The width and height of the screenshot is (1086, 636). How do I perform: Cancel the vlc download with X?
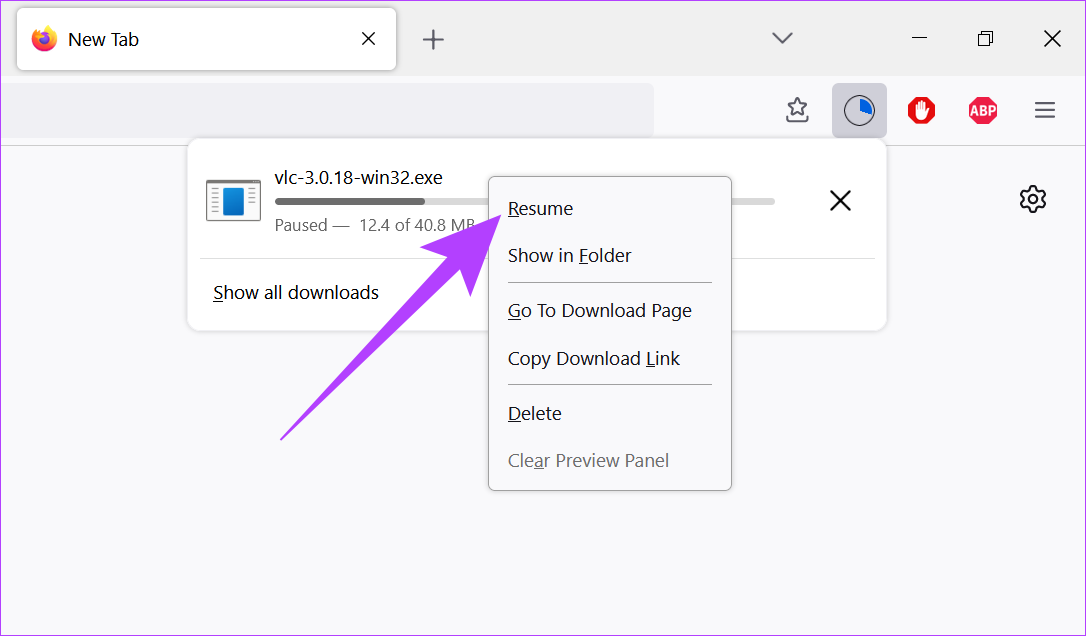point(840,201)
